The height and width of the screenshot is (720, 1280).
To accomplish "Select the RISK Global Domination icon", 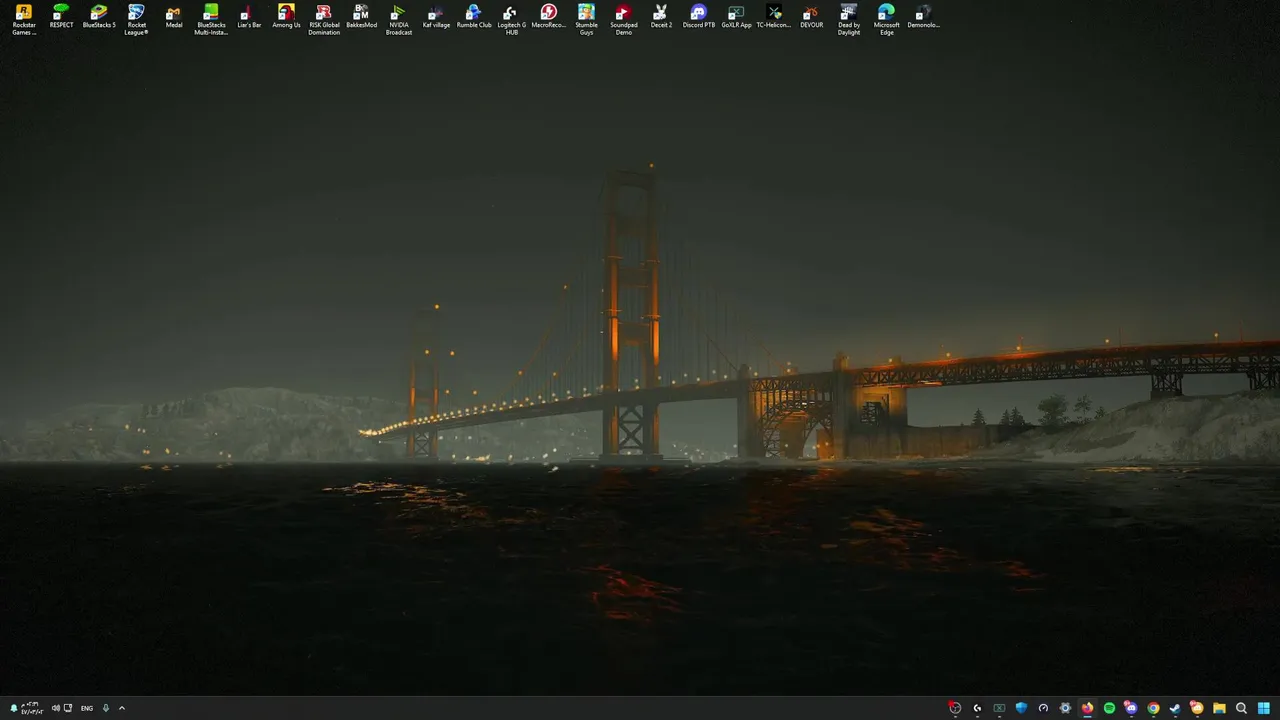I will tap(324, 19).
